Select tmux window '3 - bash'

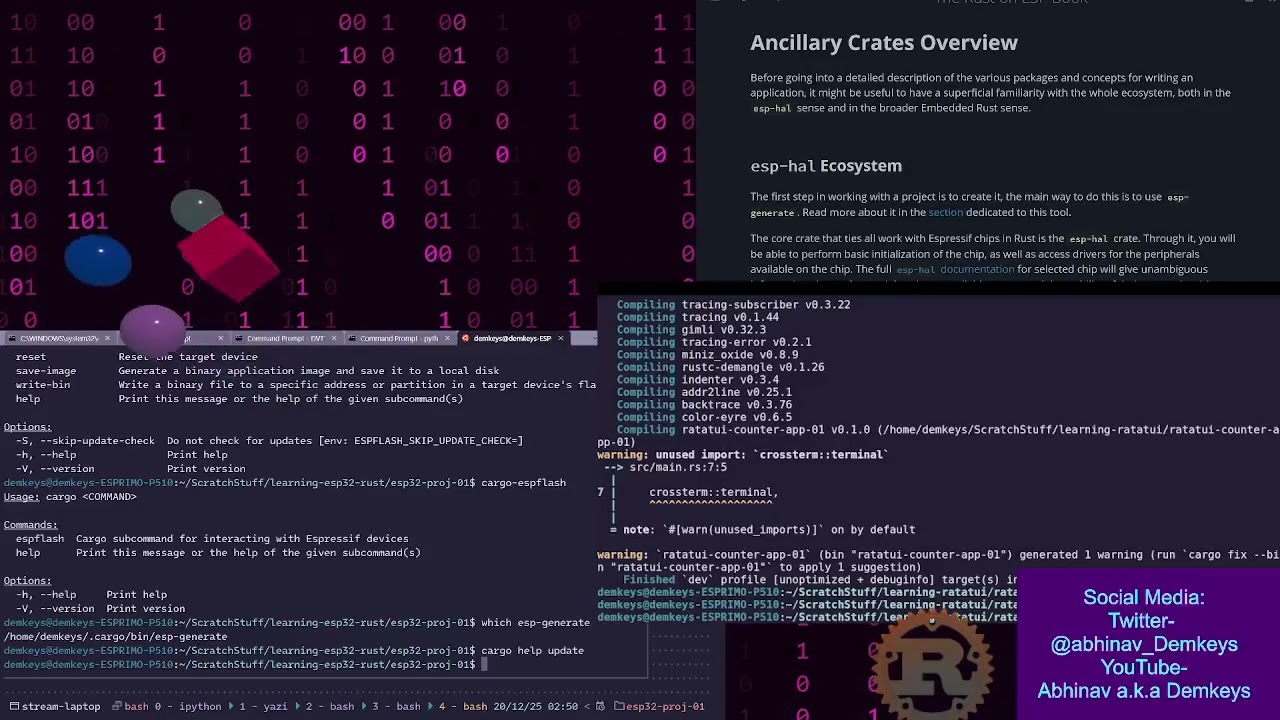[x=396, y=706]
